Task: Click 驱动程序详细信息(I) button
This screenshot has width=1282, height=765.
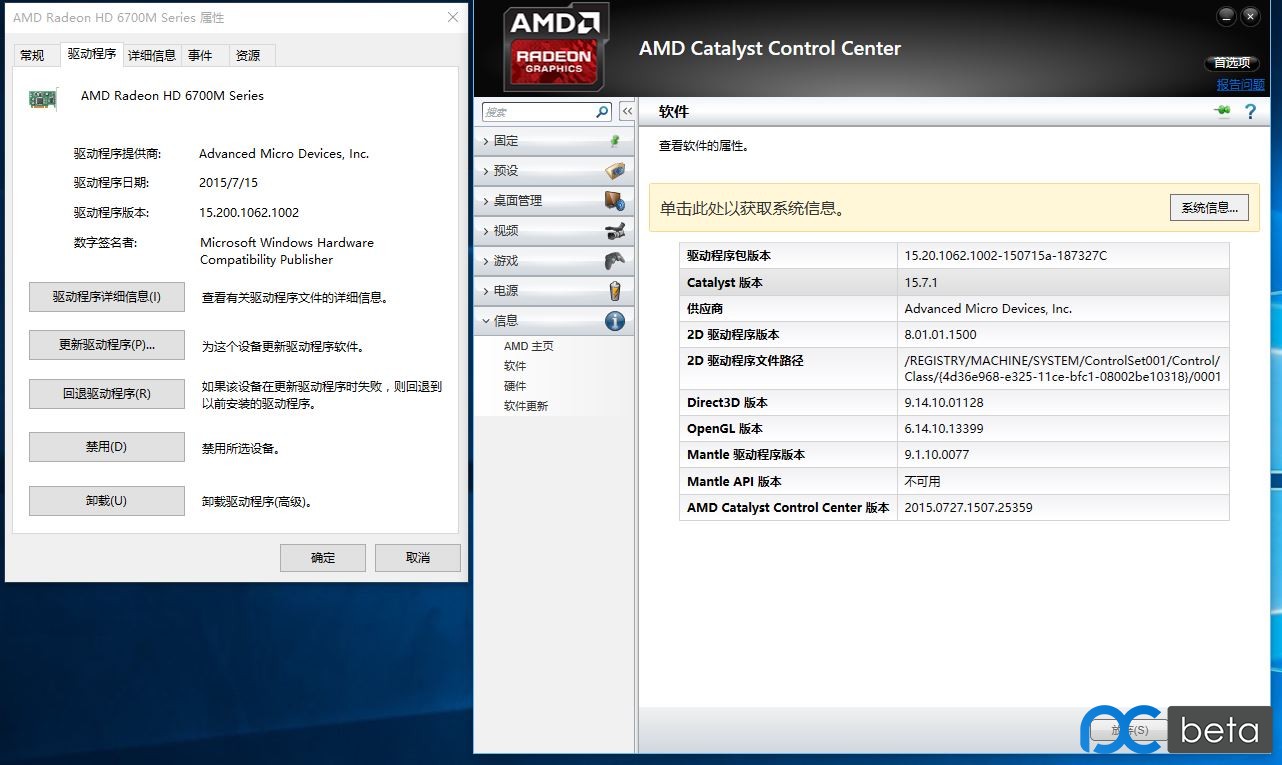Action: coord(107,297)
